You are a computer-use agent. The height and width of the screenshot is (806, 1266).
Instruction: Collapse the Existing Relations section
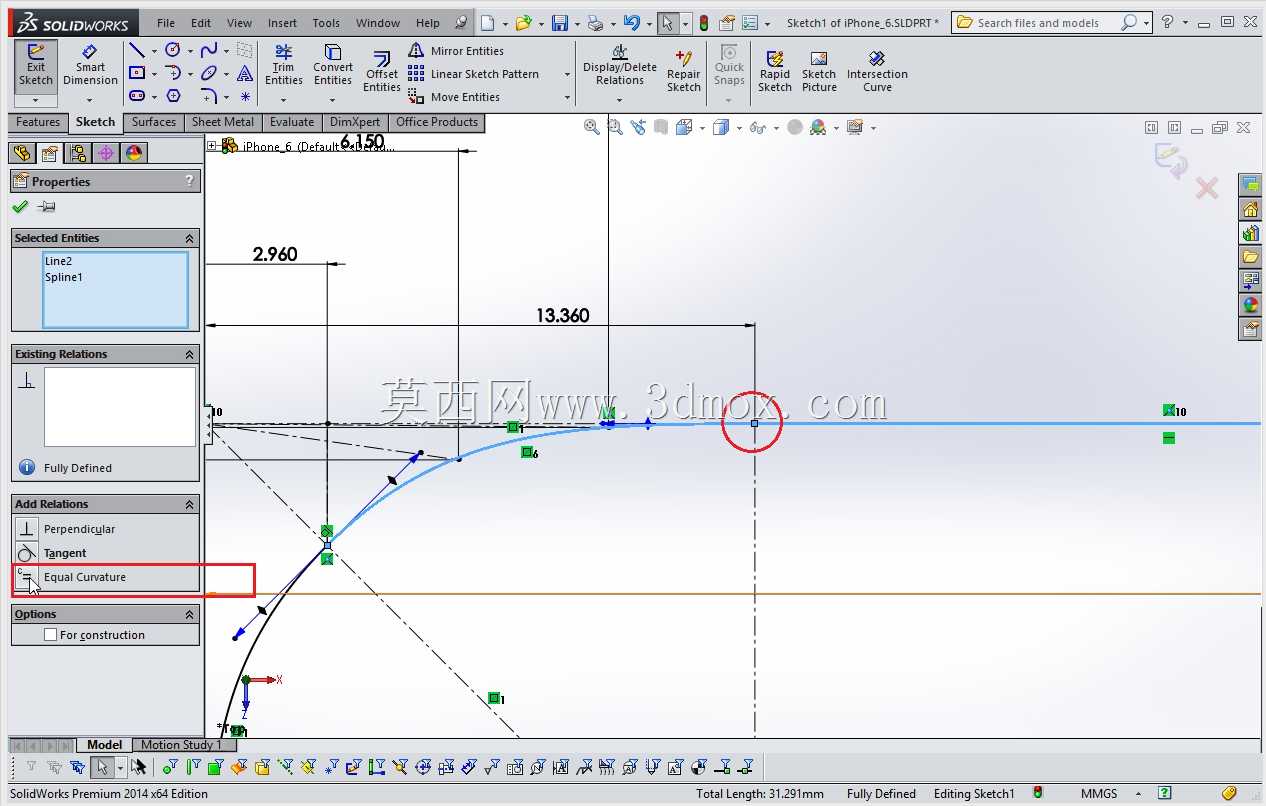click(189, 354)
